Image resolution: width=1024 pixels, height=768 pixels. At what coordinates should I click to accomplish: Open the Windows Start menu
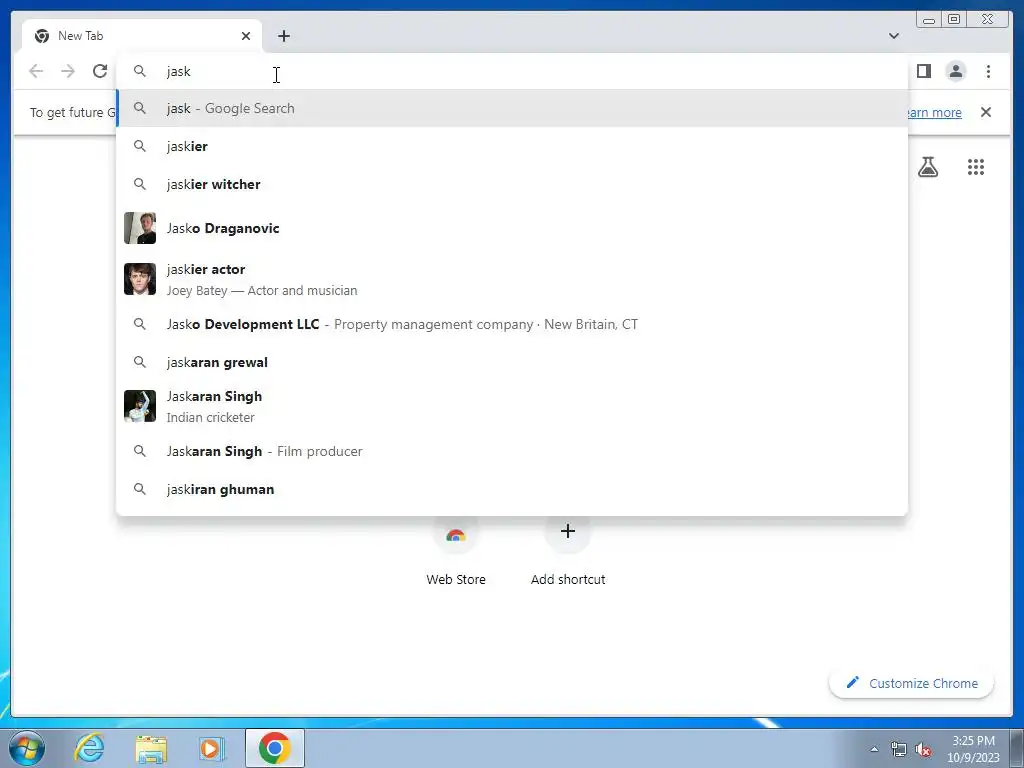click(x=27, y=748)
